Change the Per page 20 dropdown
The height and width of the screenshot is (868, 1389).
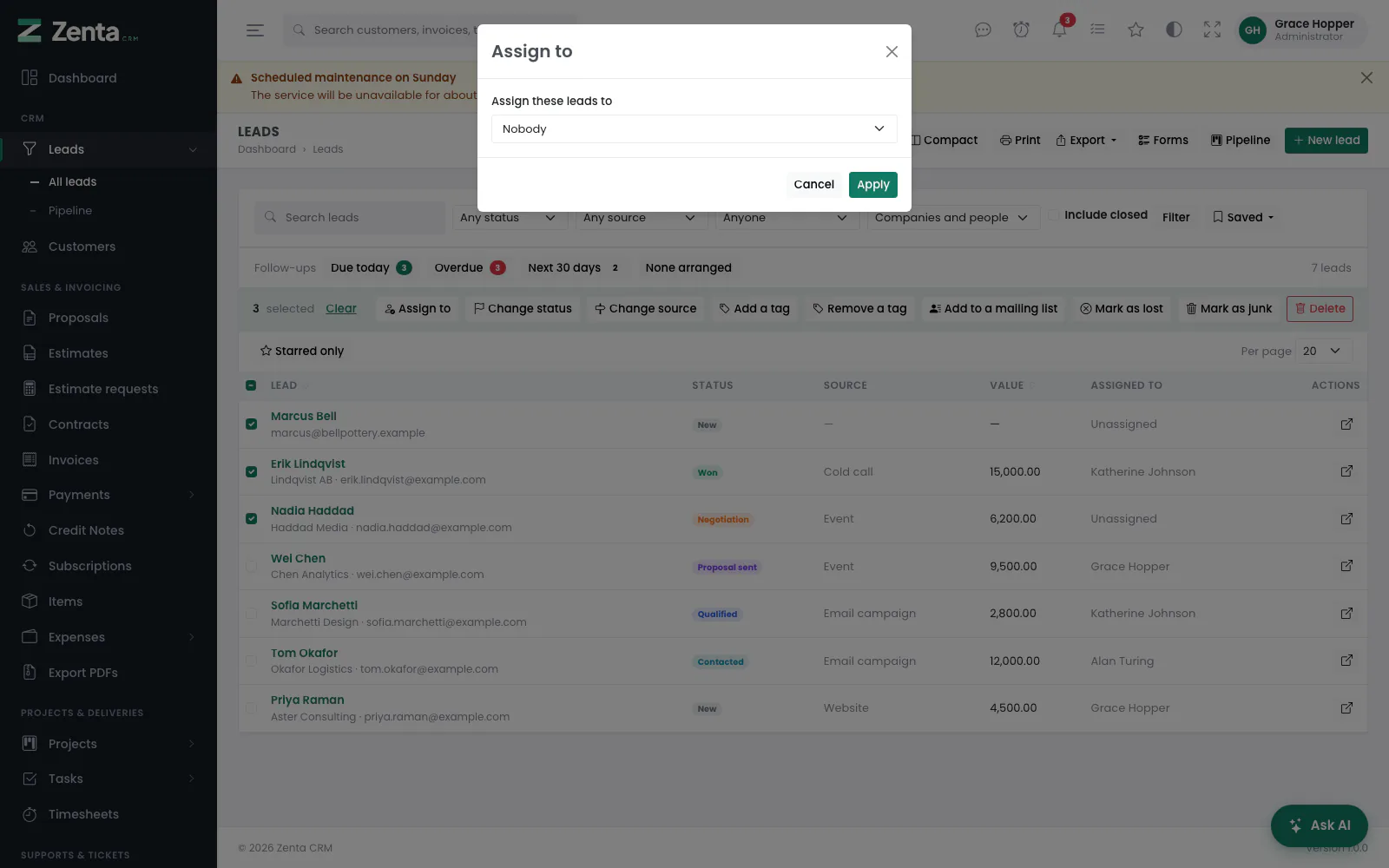click(1323, 351)
